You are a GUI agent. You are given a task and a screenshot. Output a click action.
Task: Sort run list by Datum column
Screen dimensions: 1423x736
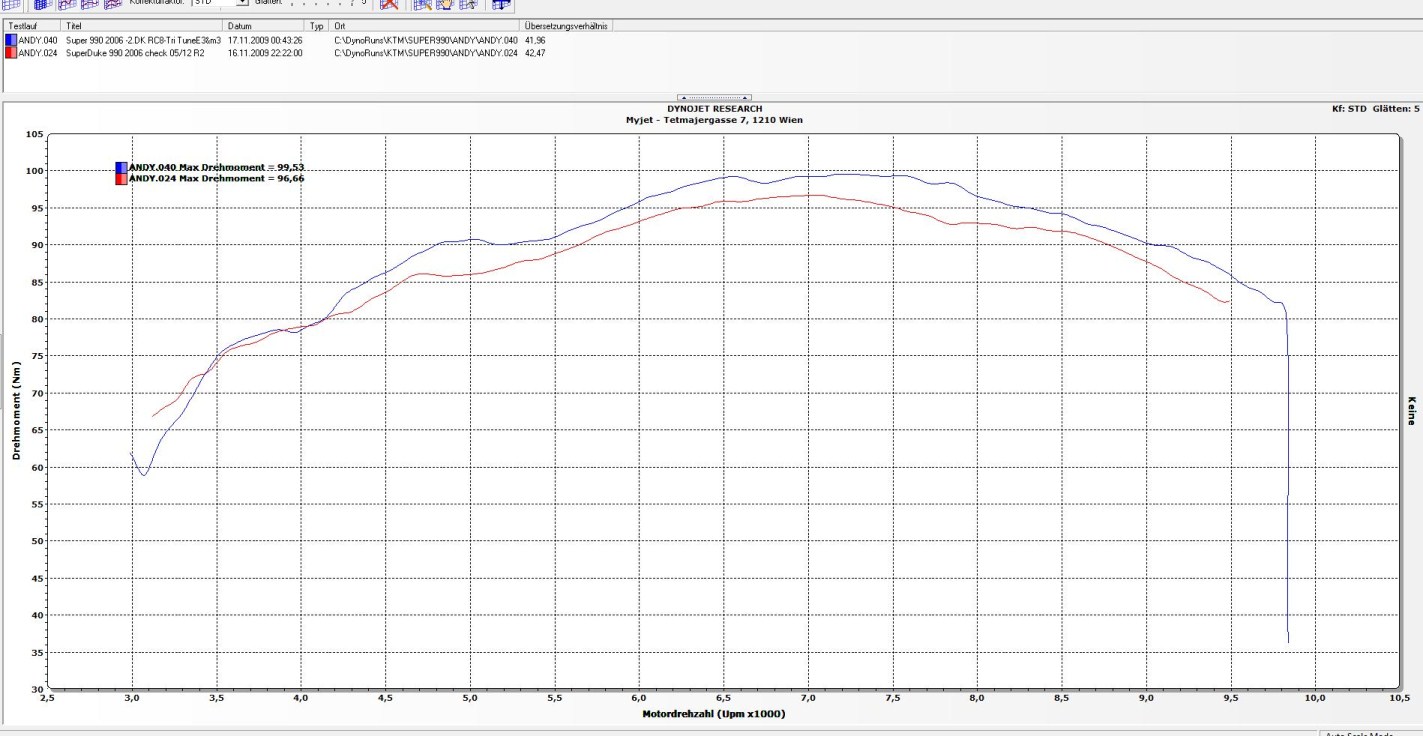pyautogui.click(x=262, y=25)
